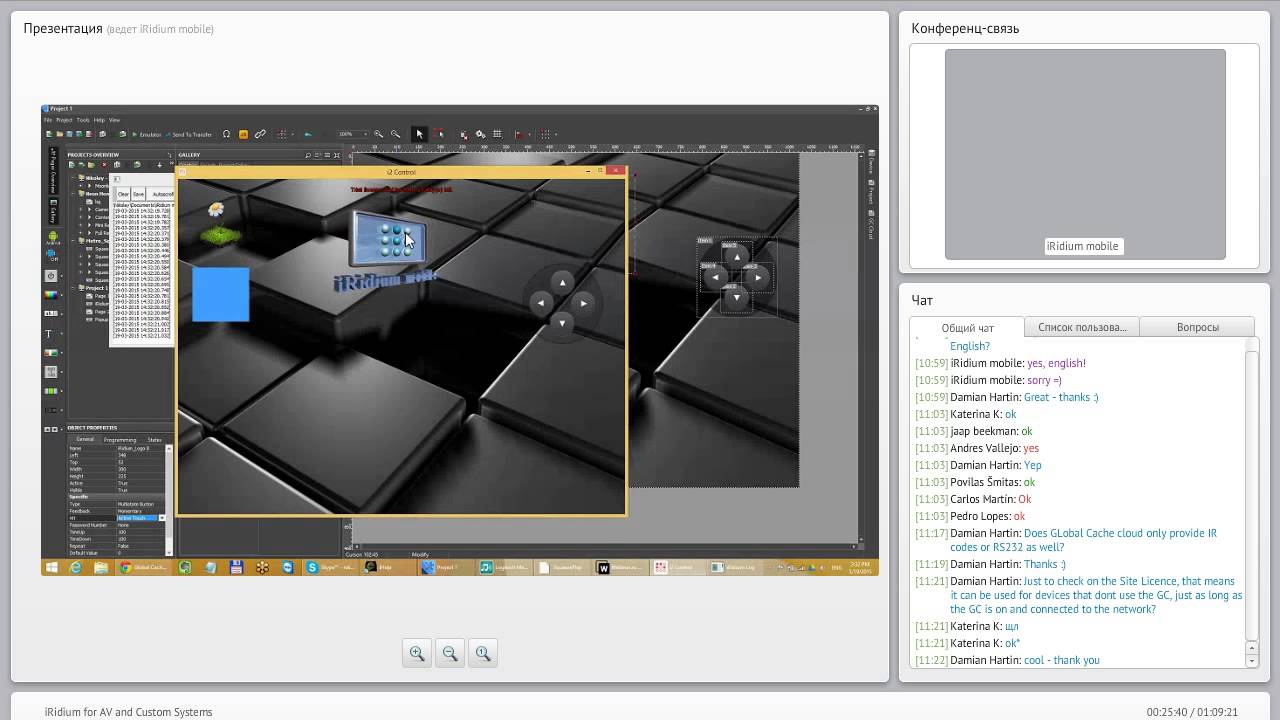Open the align objects dropdown arrow

pyautogui.click(x=528, y=134)
